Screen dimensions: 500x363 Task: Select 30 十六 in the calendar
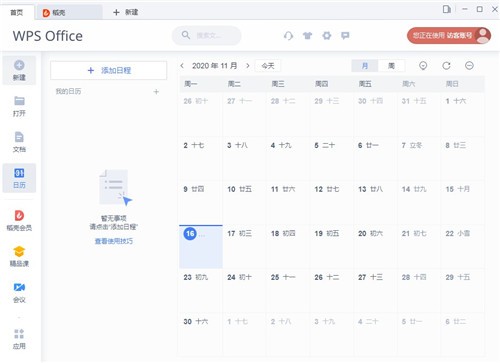coord(201,334)
